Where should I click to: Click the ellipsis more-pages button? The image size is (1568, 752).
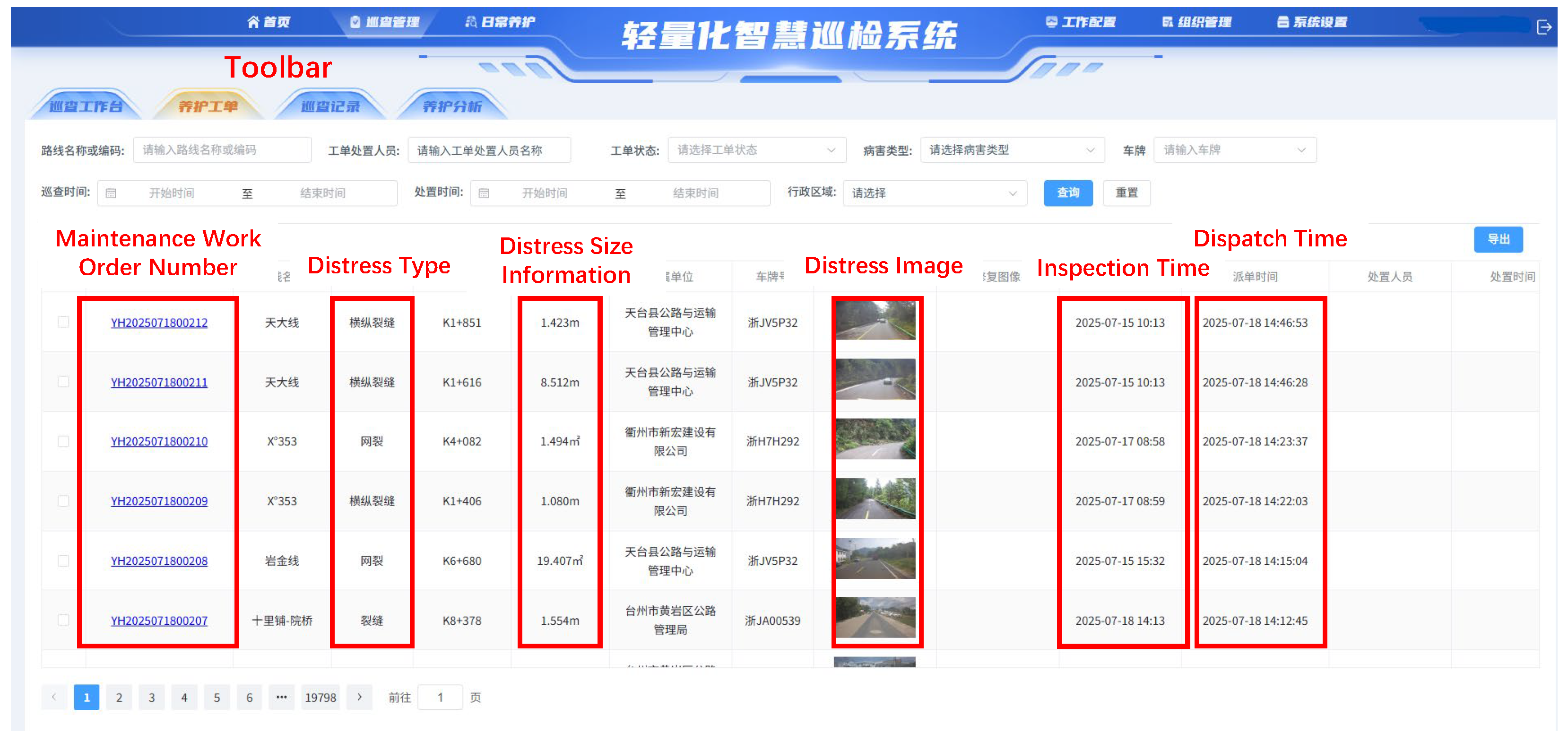click(281, 697)
